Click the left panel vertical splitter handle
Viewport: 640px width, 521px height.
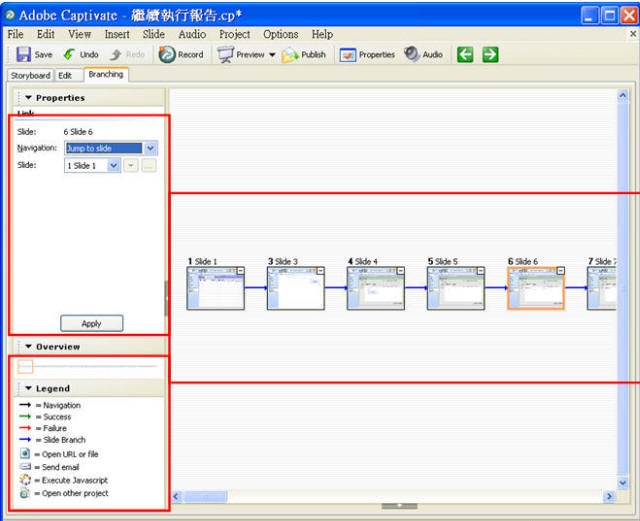(166, 298)
